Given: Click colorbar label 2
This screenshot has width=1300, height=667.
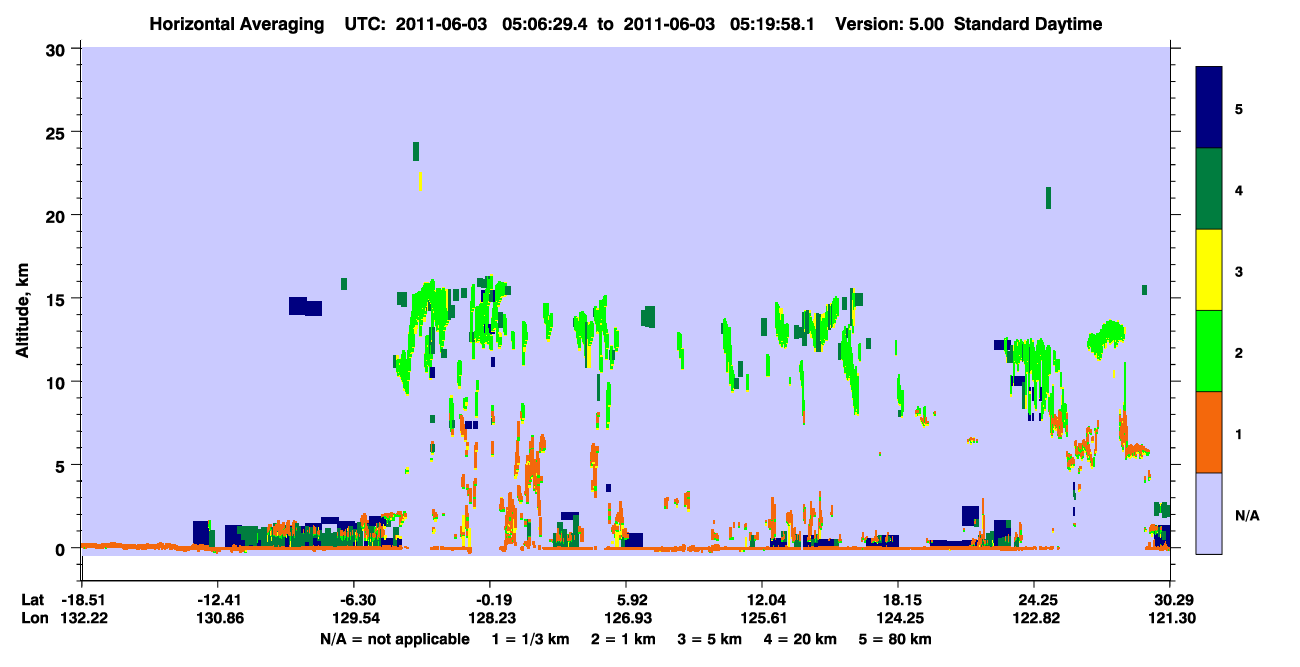Looking at the screenshot, I should (1239, 352).
